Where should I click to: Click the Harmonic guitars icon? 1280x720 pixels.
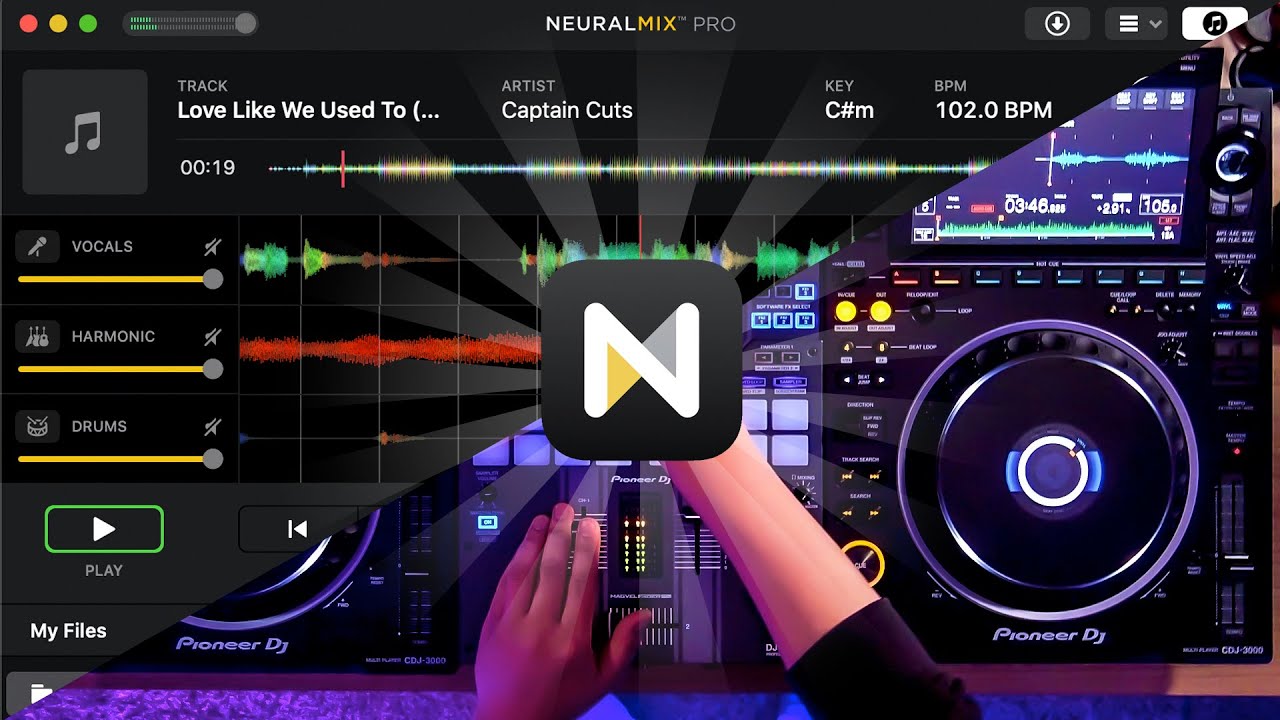pos(38,337)
